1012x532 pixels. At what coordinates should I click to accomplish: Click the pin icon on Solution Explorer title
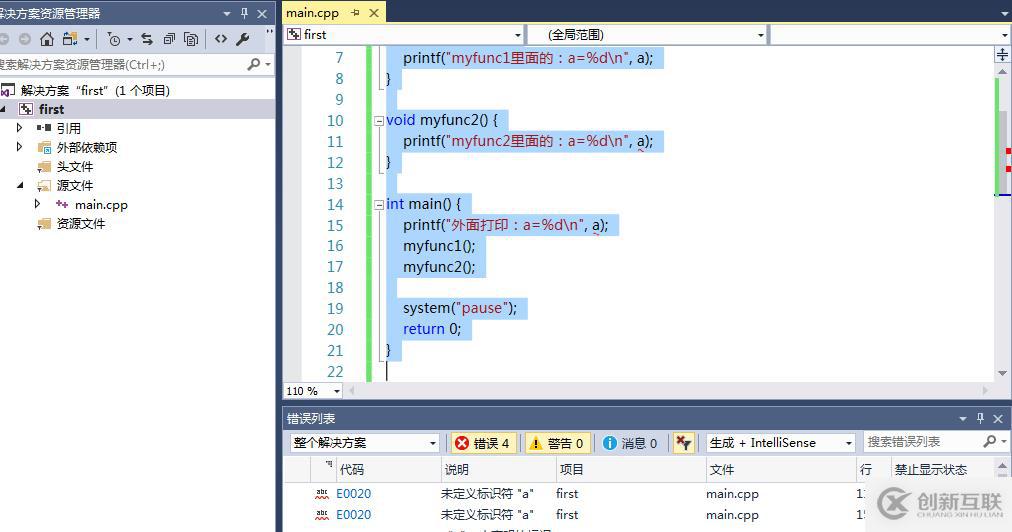(x=245, y=13)
